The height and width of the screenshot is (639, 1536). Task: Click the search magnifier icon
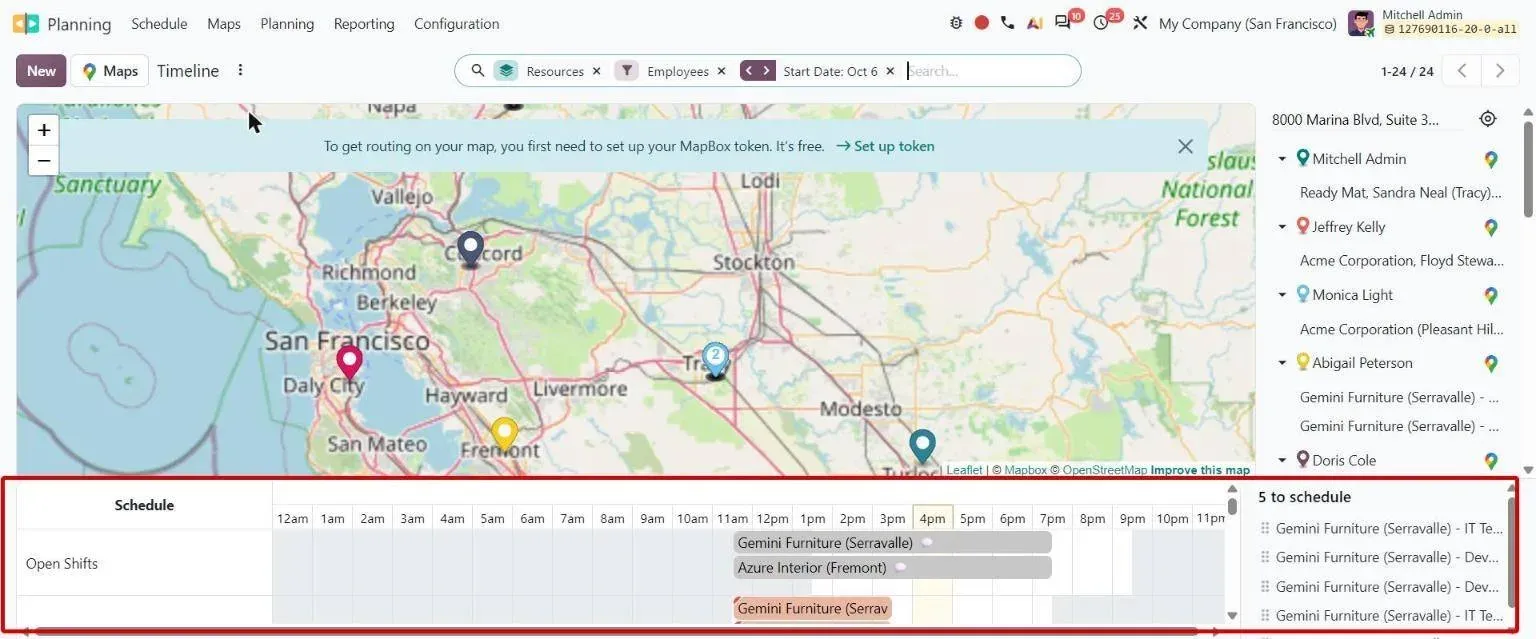coord(478,71)
